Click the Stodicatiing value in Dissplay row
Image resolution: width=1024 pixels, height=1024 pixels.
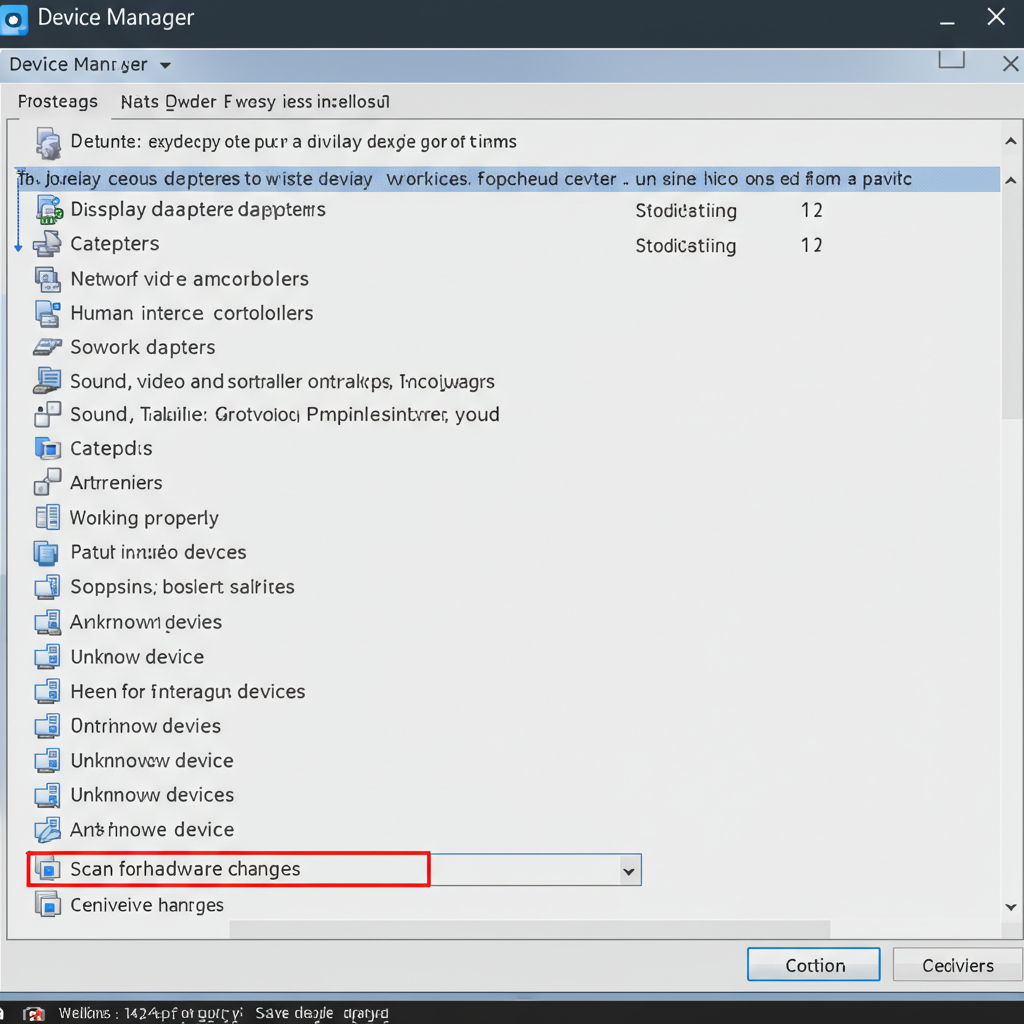[686, 211]
